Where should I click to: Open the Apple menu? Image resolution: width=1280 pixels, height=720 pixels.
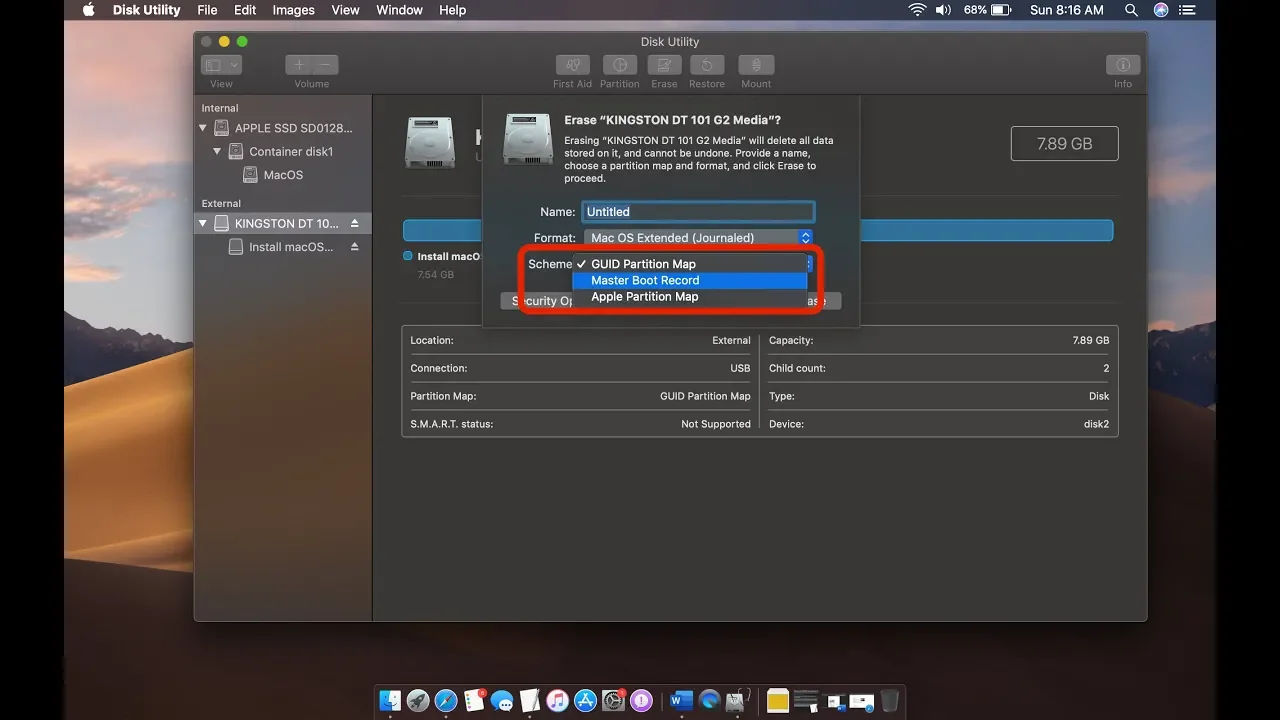click(x=88, y=10)
